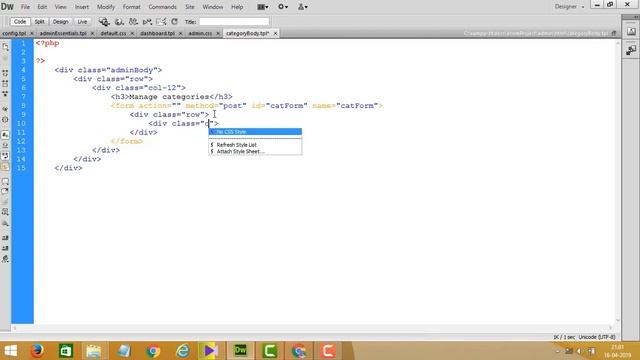The width and height of the screenshot is (640, 360).
Task: Open the View menu
Action: tap(60, 7)
